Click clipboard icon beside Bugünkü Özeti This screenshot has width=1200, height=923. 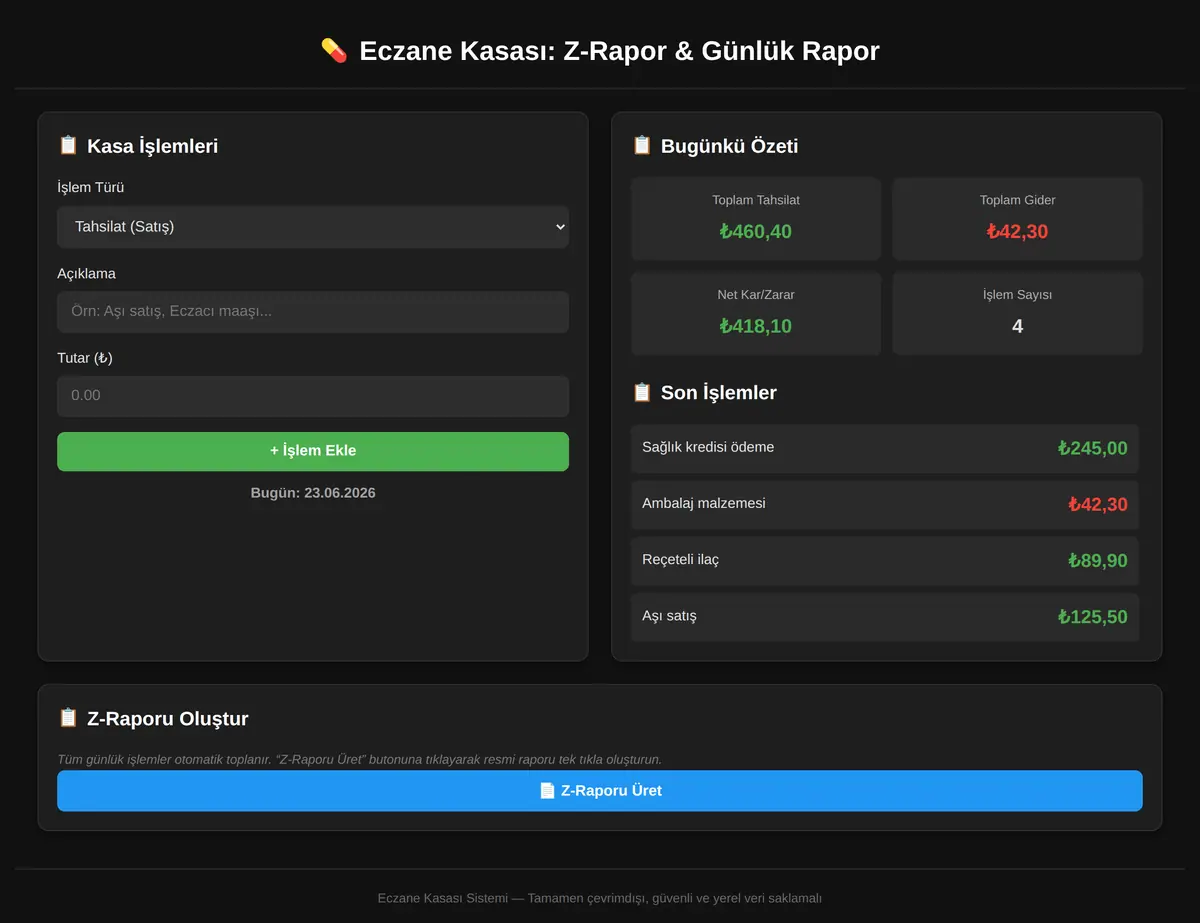(x=642, y=145)
